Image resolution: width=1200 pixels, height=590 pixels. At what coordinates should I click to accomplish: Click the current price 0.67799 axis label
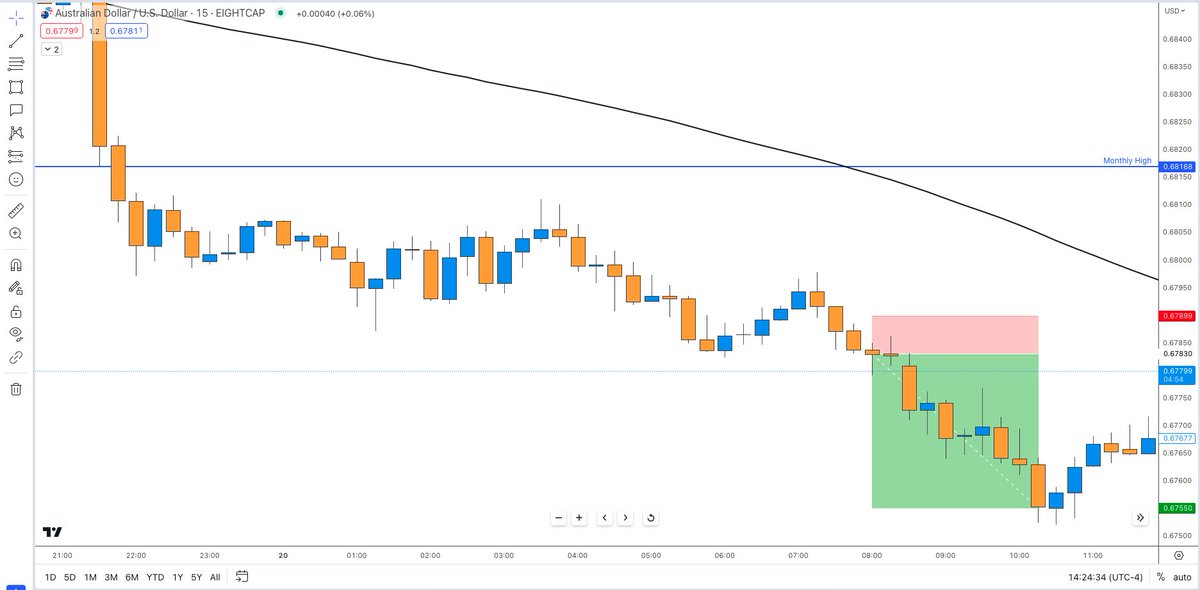1176,375
